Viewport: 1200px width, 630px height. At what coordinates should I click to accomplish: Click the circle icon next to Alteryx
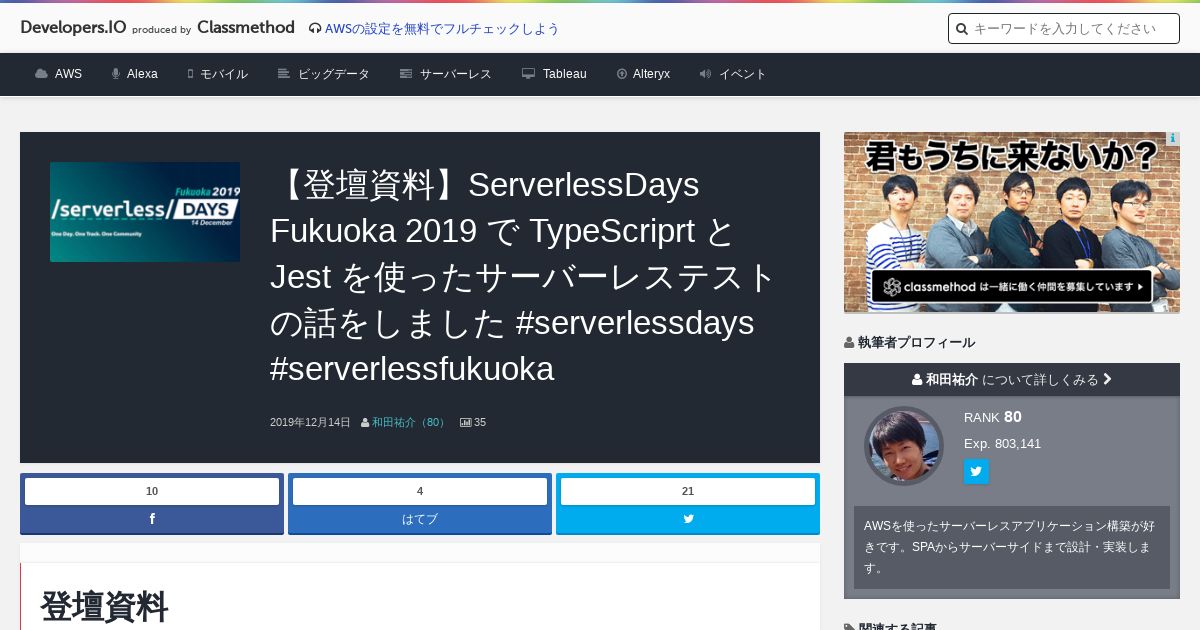click(622, 74)
